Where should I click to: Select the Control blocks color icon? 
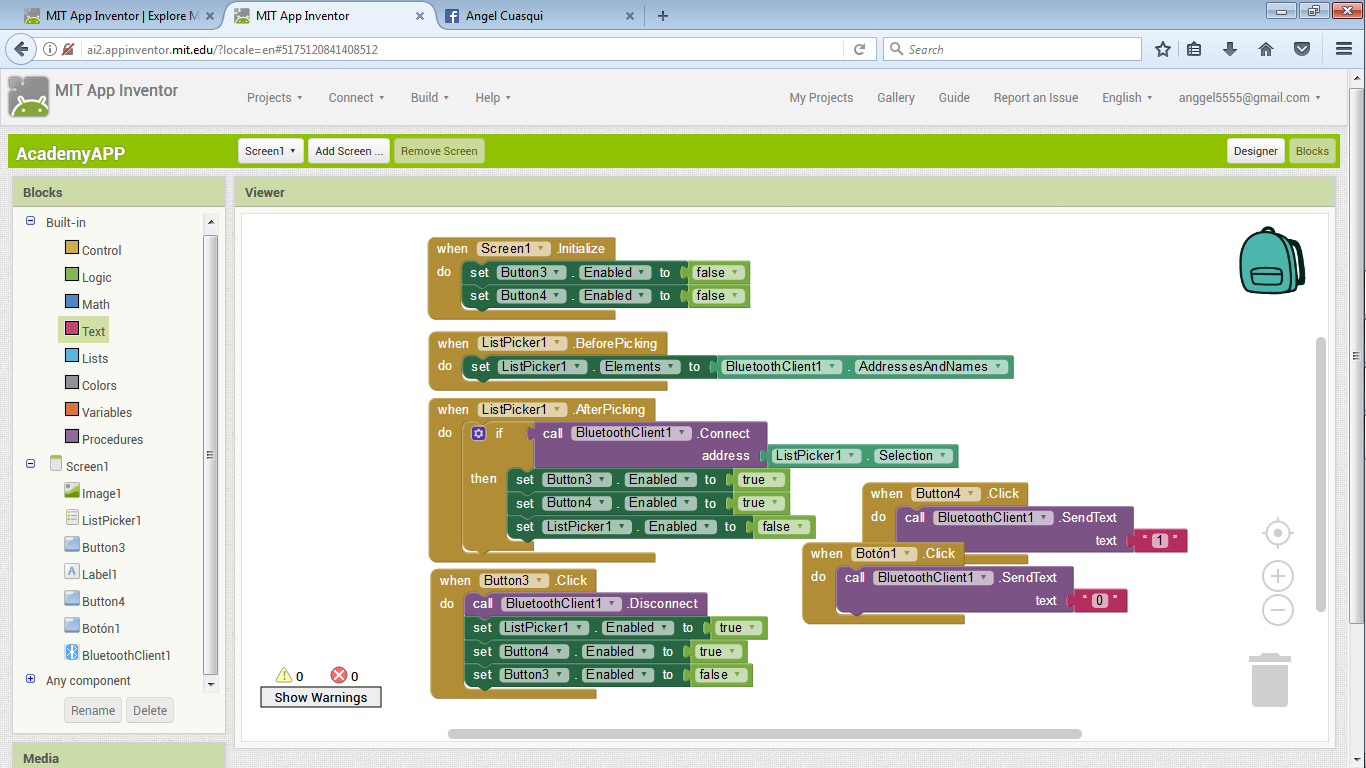[72, 247]
